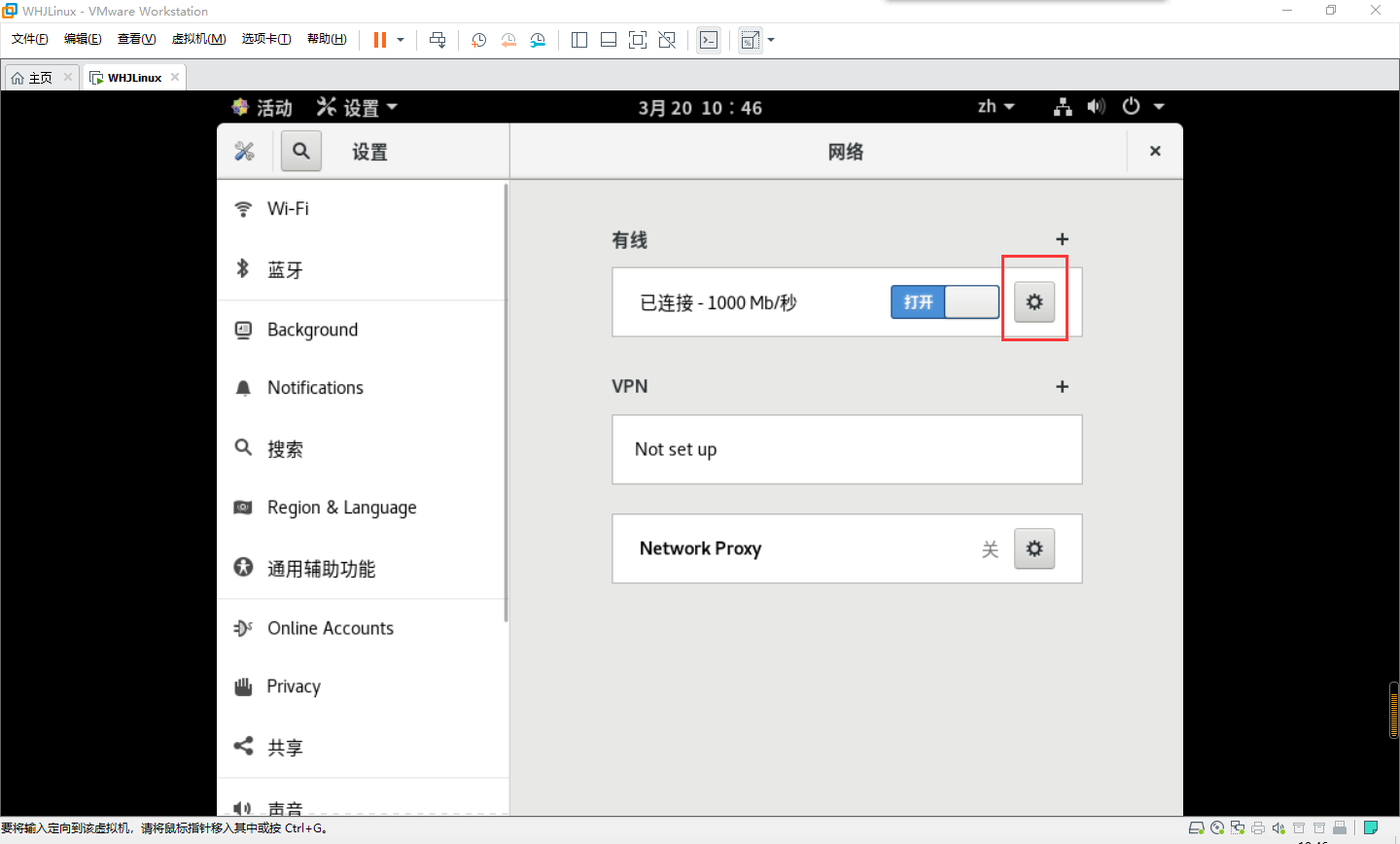Viewport: 1400px width, 844px height.
Task: Open the settings search field
Action: point(300,151)
